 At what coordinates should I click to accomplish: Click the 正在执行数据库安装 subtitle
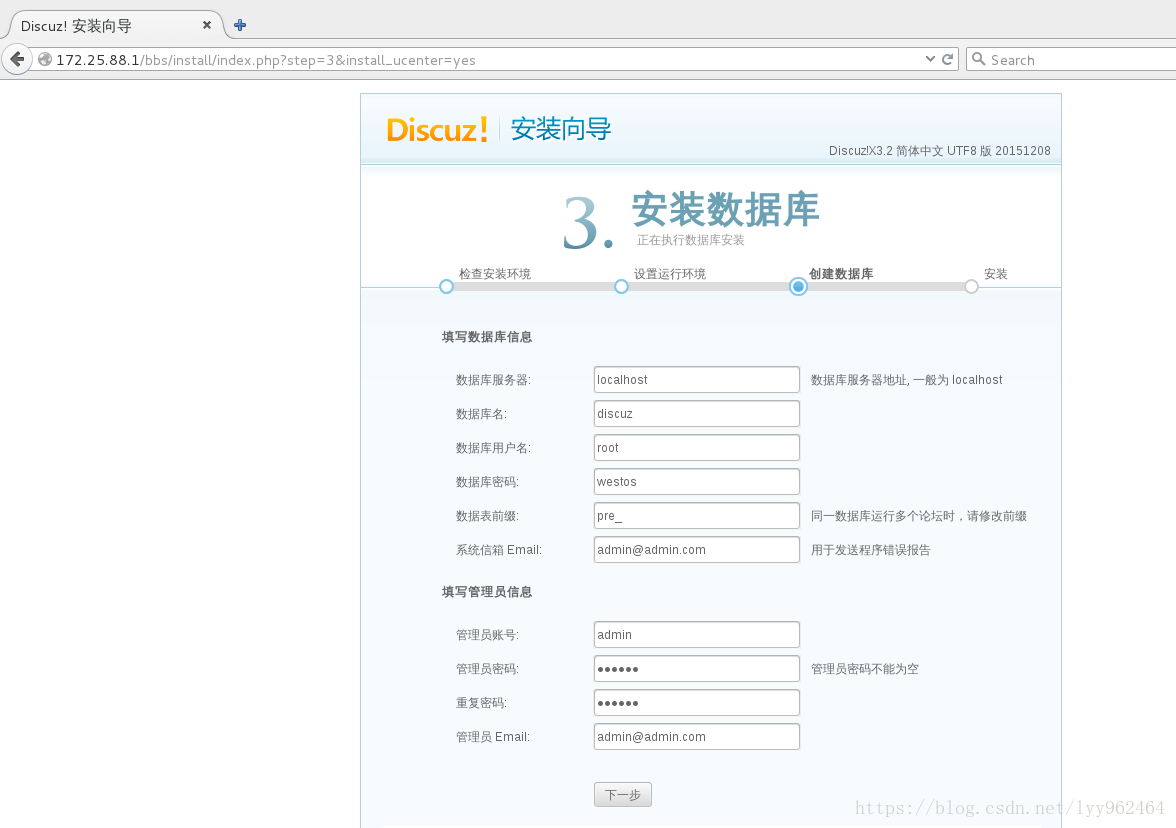click(x=691, y=240)
